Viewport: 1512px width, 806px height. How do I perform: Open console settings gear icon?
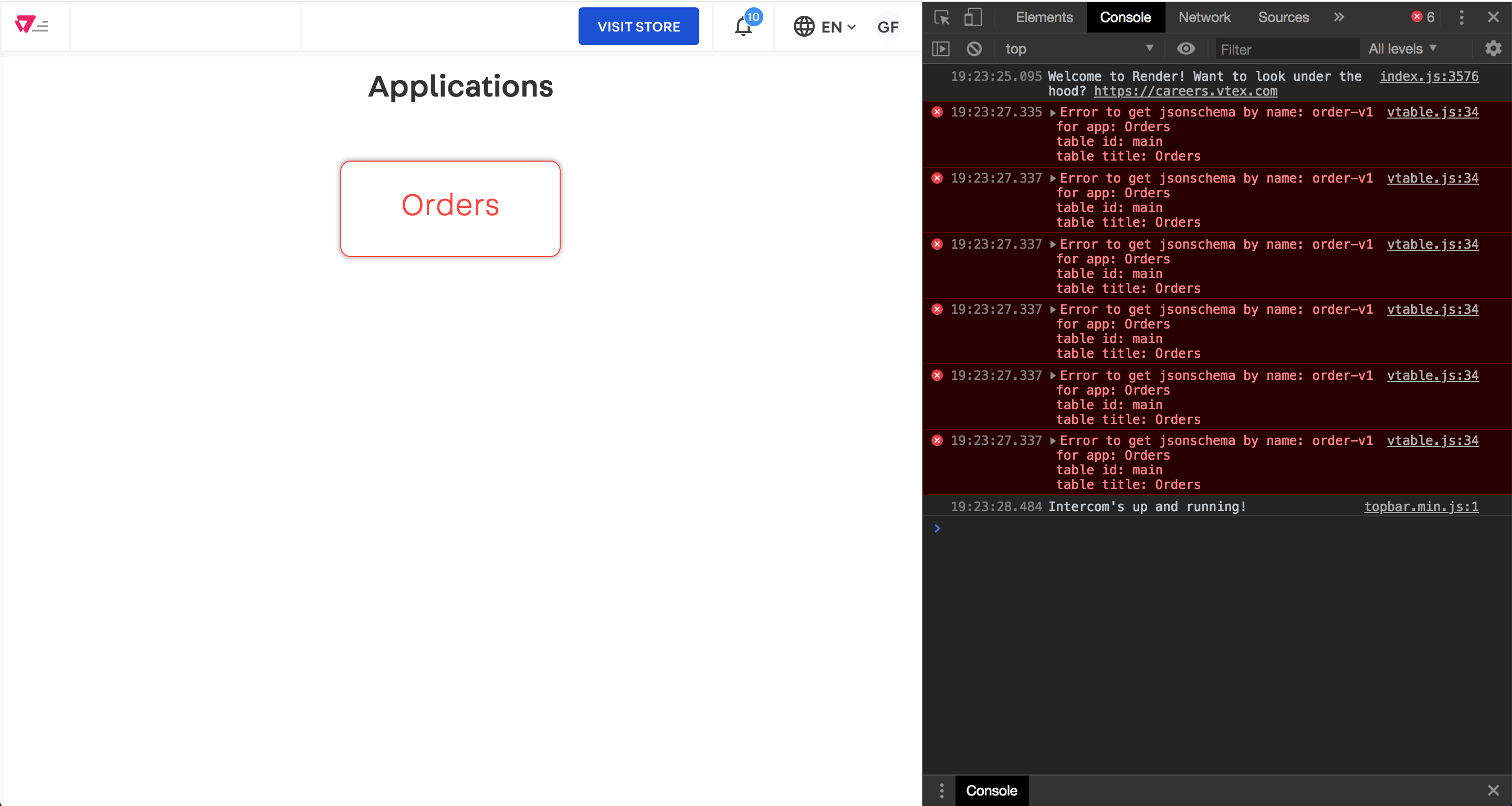click(x=1493, y=49)
